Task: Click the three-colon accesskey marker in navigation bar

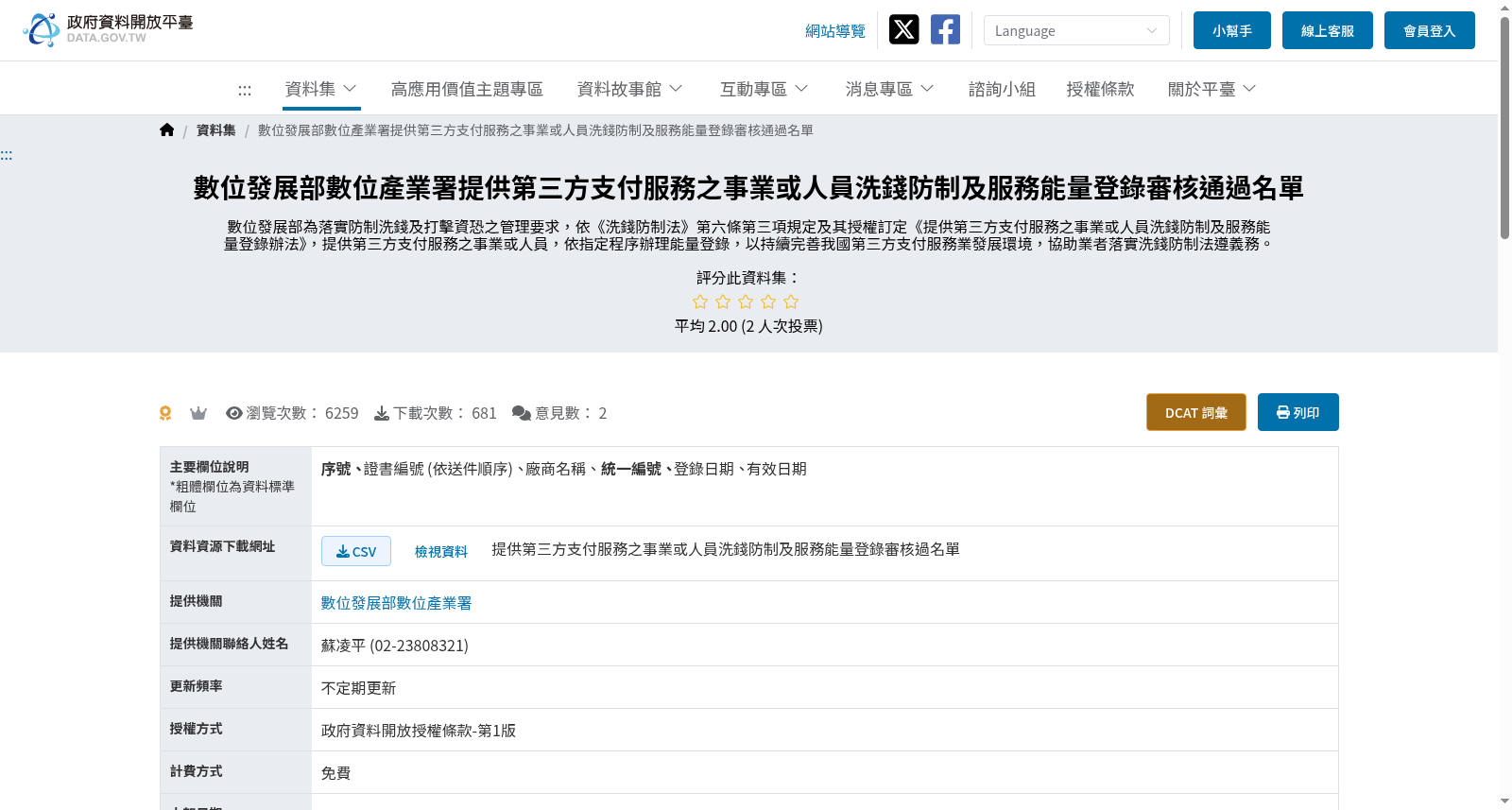Action: click(x=245, y=90)
